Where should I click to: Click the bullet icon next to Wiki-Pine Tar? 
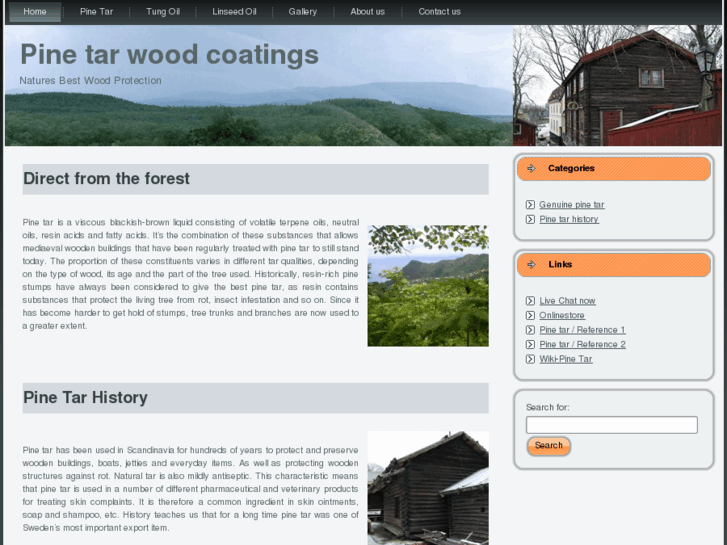(x=530, y=359)
